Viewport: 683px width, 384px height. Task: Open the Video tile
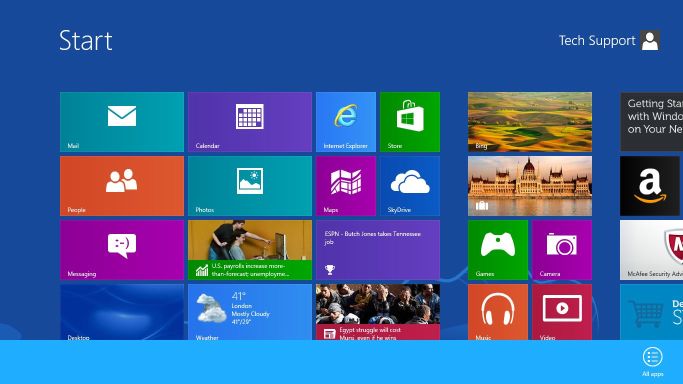coord(562,312)
